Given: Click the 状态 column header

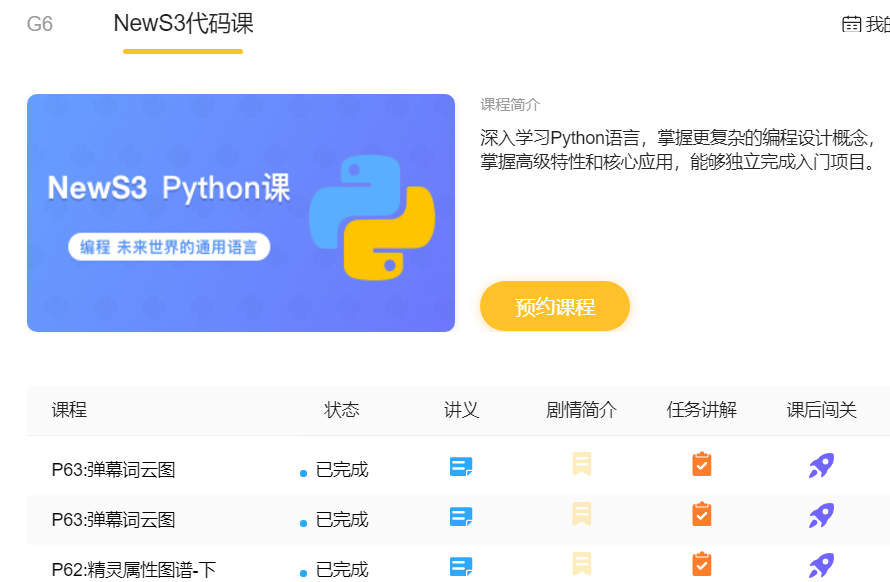Looking at the screenshot, I should pos(342,409).
